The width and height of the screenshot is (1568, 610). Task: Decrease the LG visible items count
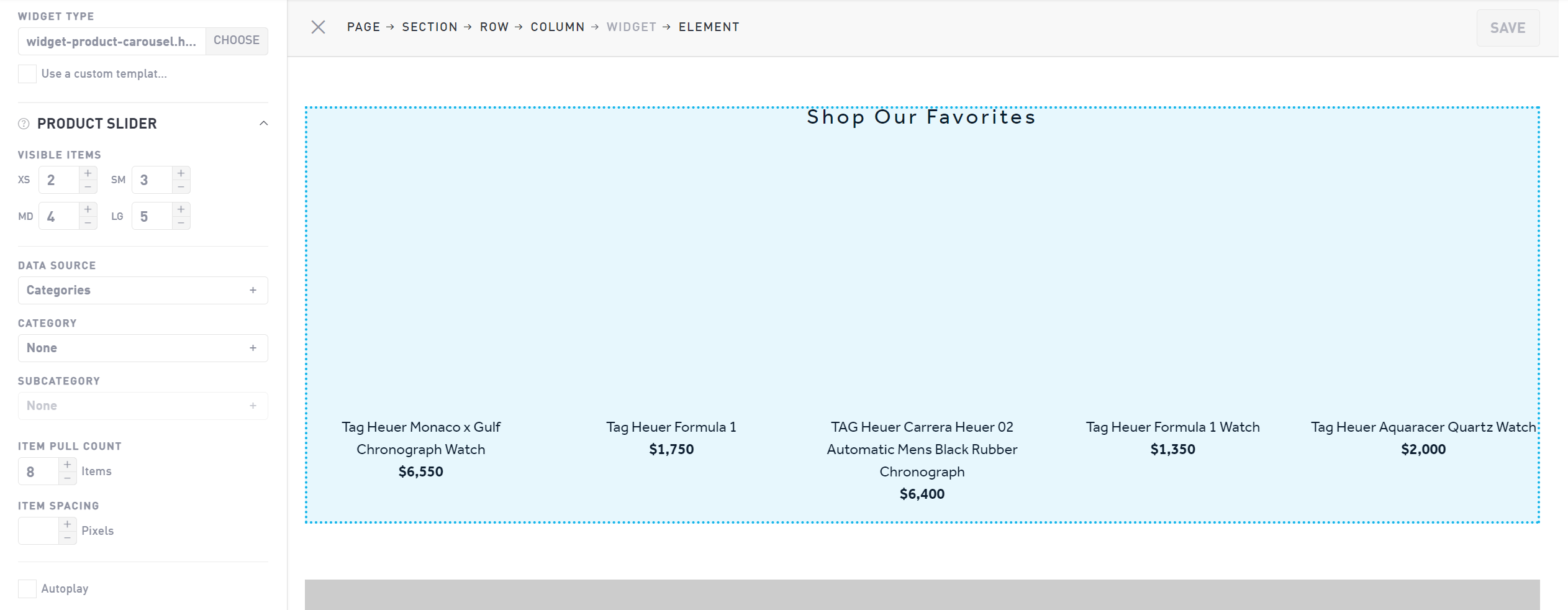click(x=181, y=223)
